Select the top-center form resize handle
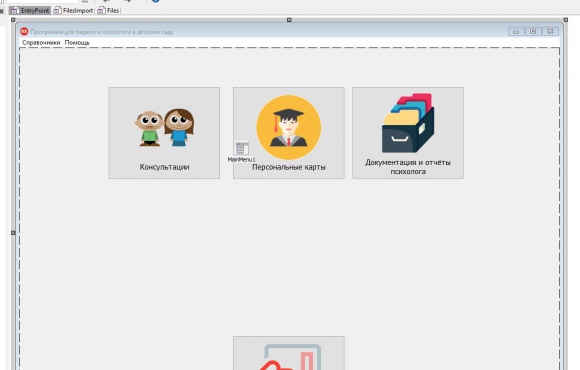The image size is (580, 370). 289,20
